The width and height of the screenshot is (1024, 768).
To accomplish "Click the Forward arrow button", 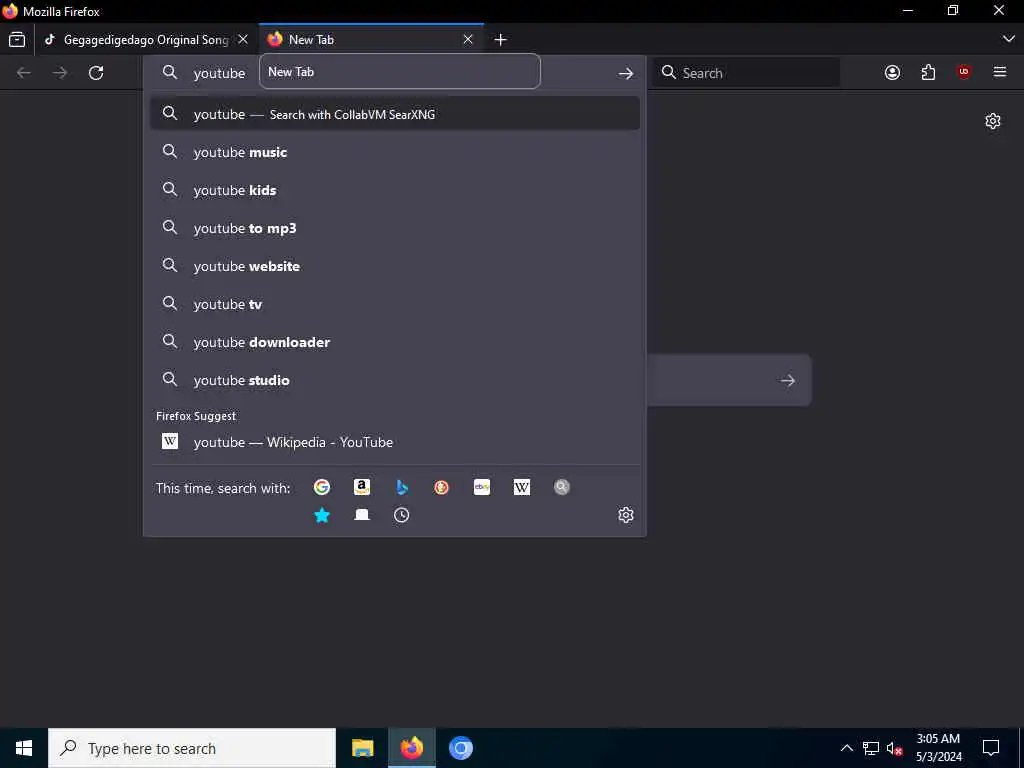I will [60, 73].
